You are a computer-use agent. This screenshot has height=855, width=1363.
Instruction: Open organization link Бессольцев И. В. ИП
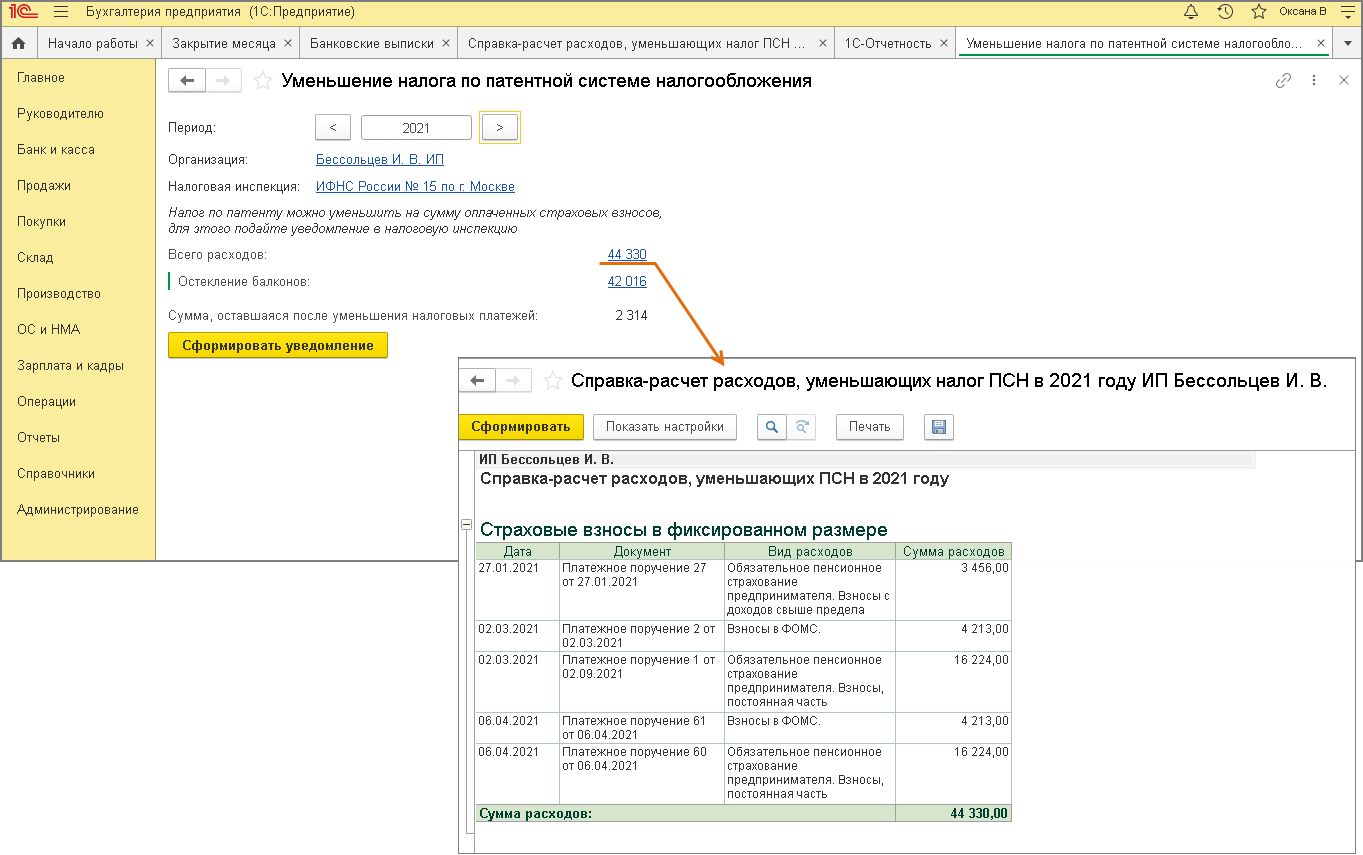tap(380, 159)
